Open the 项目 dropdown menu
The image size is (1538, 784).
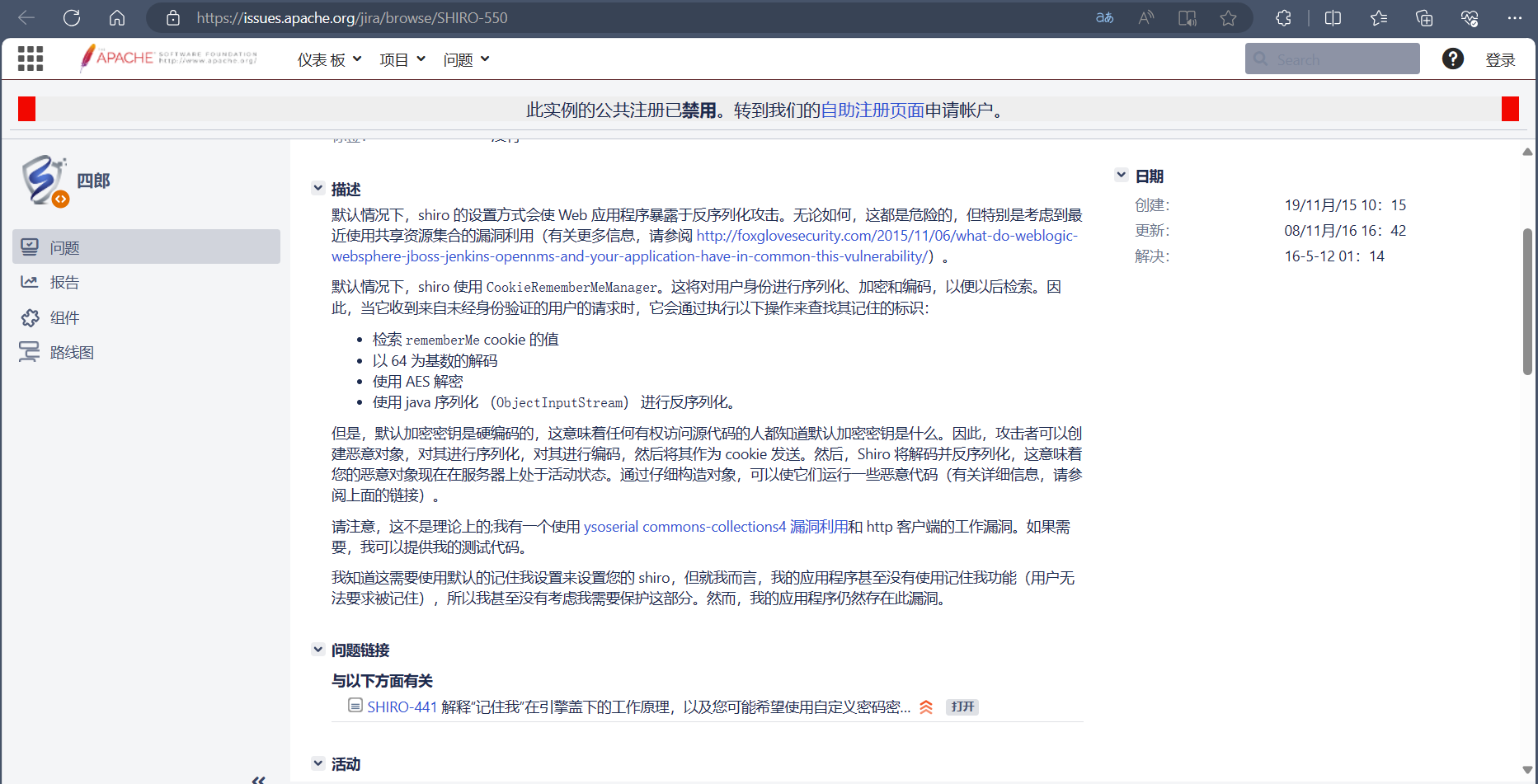402,59
